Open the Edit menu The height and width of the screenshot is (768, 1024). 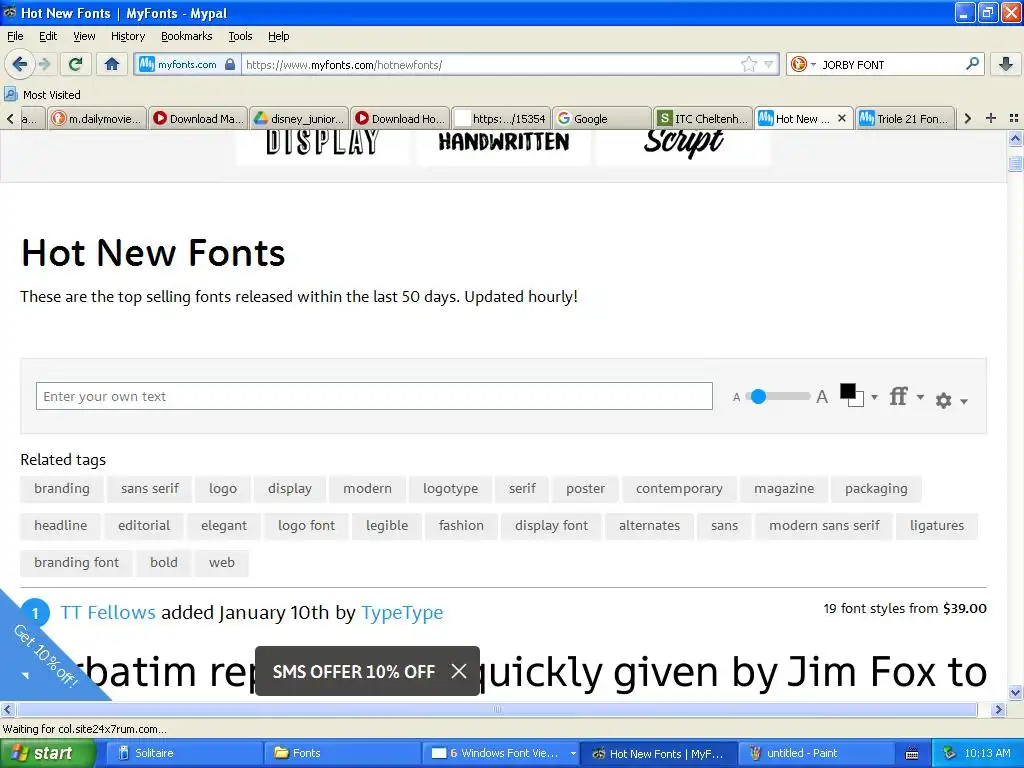point(48,36)
